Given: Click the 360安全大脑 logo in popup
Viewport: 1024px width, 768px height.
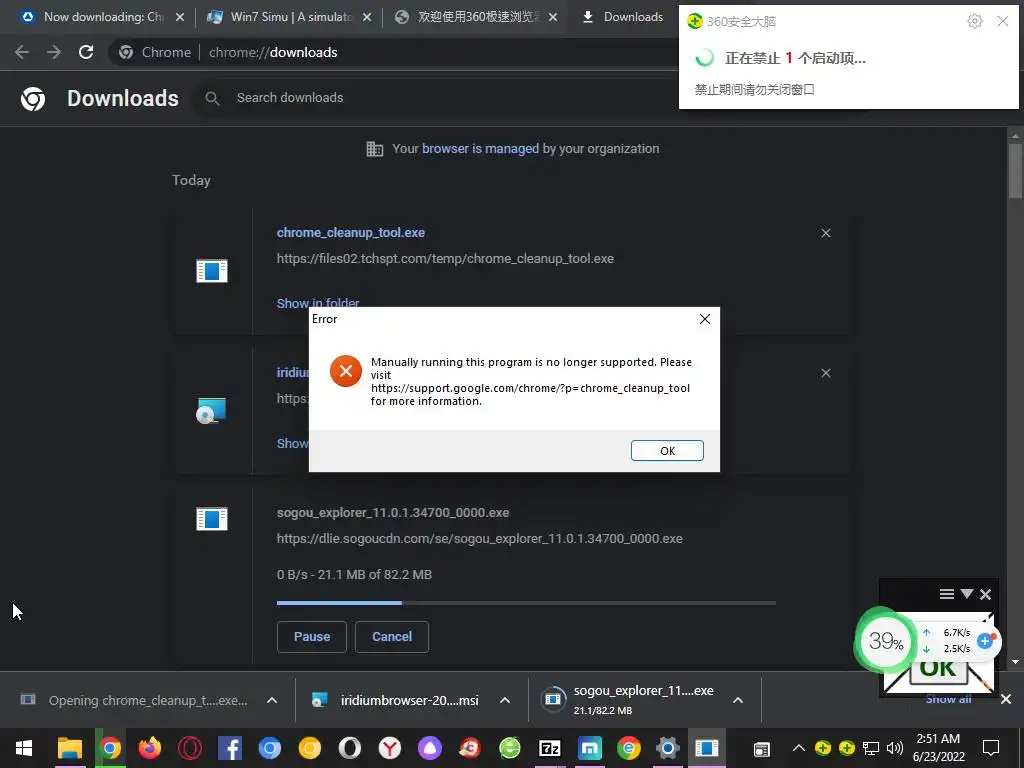Looking at the screenshot, I should coord(695,22).
